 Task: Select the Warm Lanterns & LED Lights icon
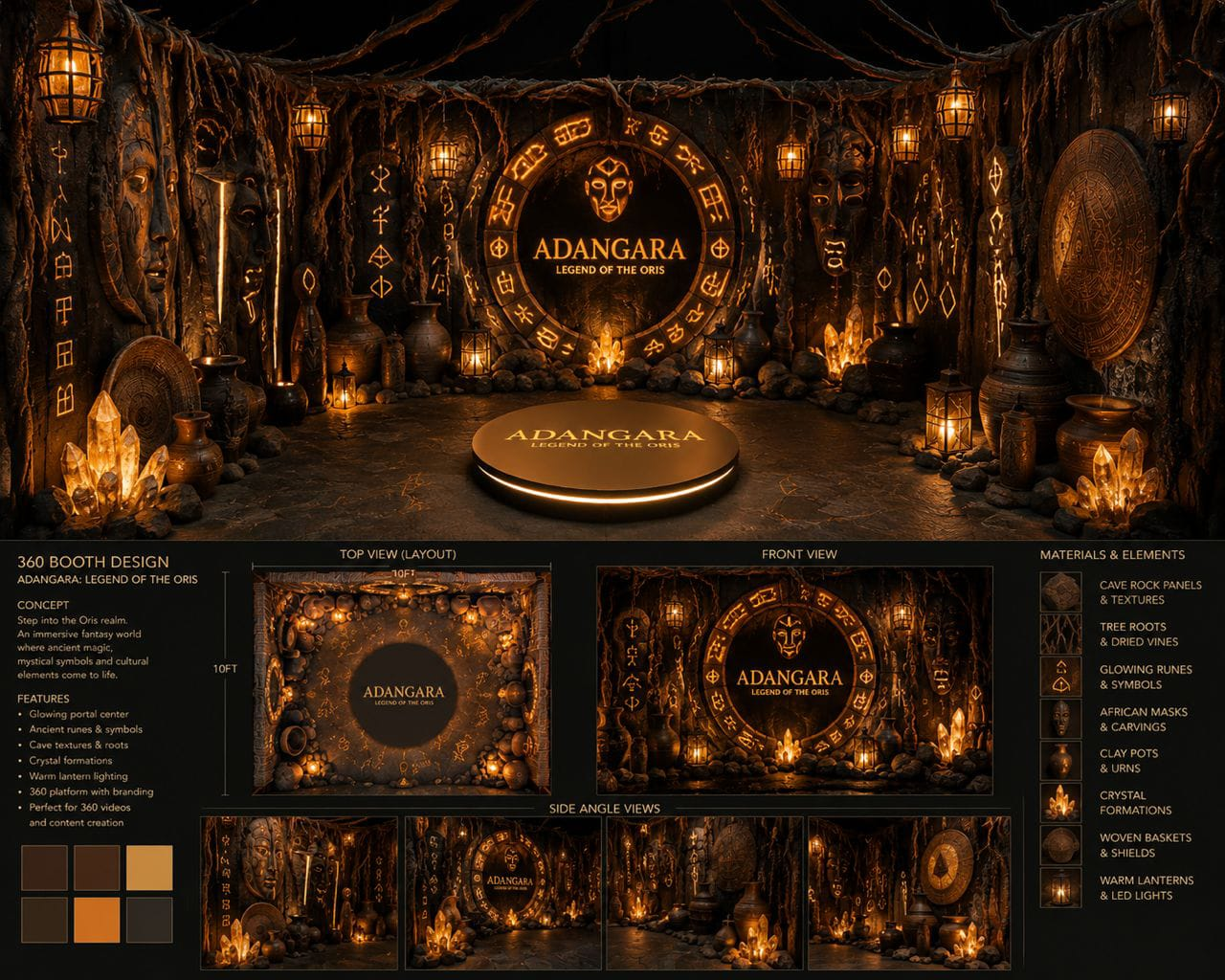[x=1060, y=887]
